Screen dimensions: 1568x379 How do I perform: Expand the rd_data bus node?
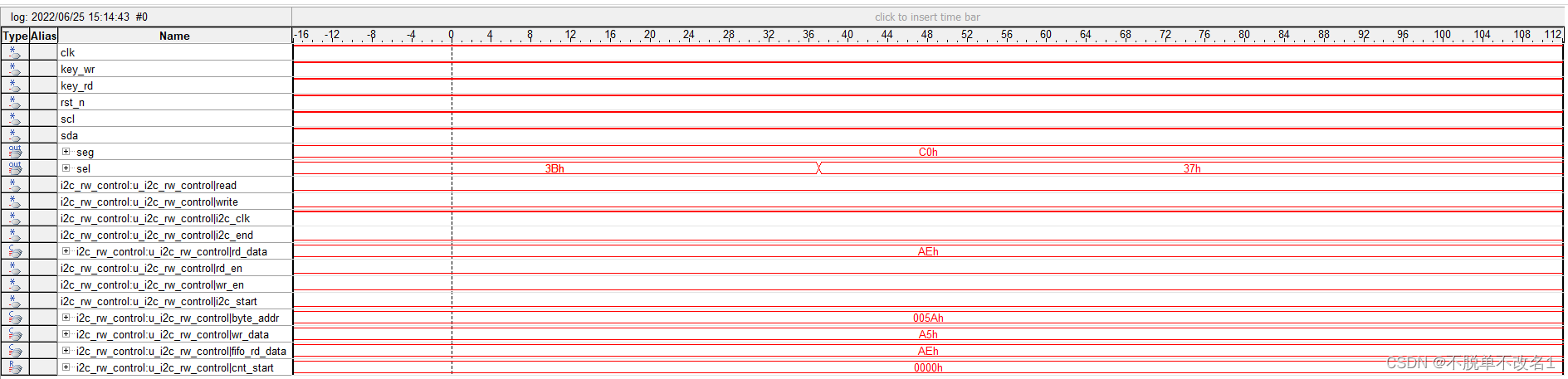(66, 251)
